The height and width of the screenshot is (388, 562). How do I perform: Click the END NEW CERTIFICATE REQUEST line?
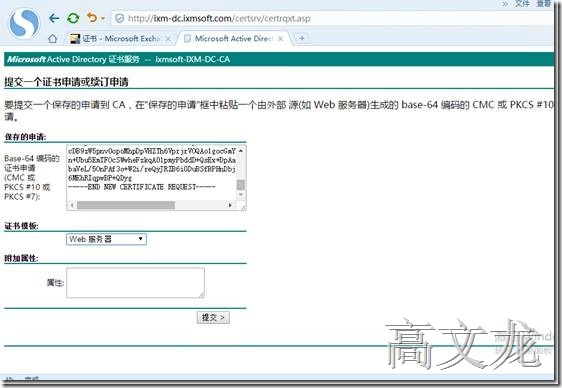click(x=142, y=187)
